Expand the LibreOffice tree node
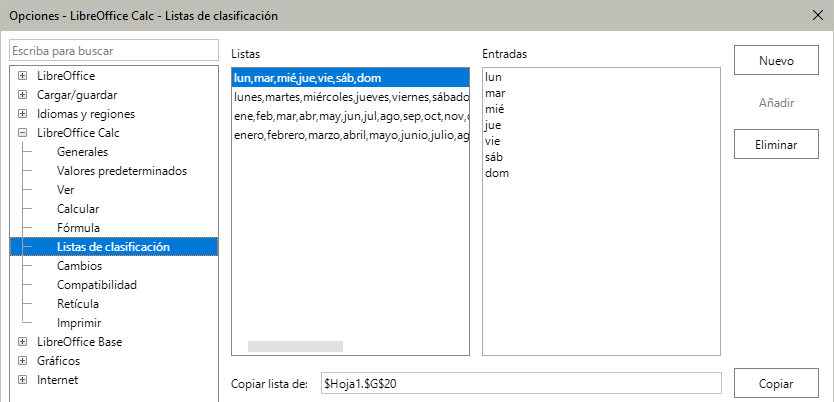This screenshot has height=402, width=834. click(22, 76)
